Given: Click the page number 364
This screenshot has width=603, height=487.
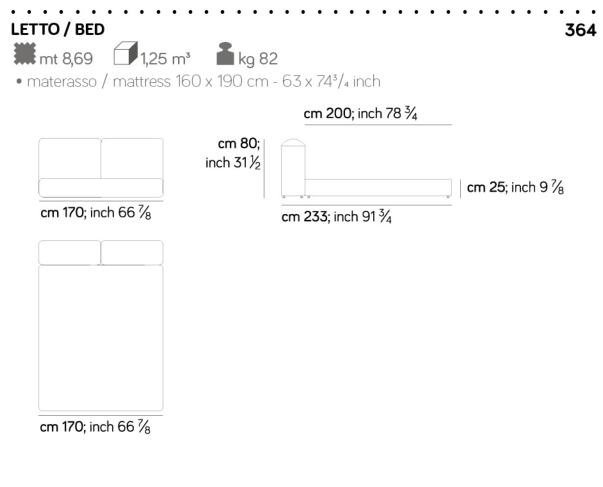Looking at the screenshot, I should coord(580,31).
